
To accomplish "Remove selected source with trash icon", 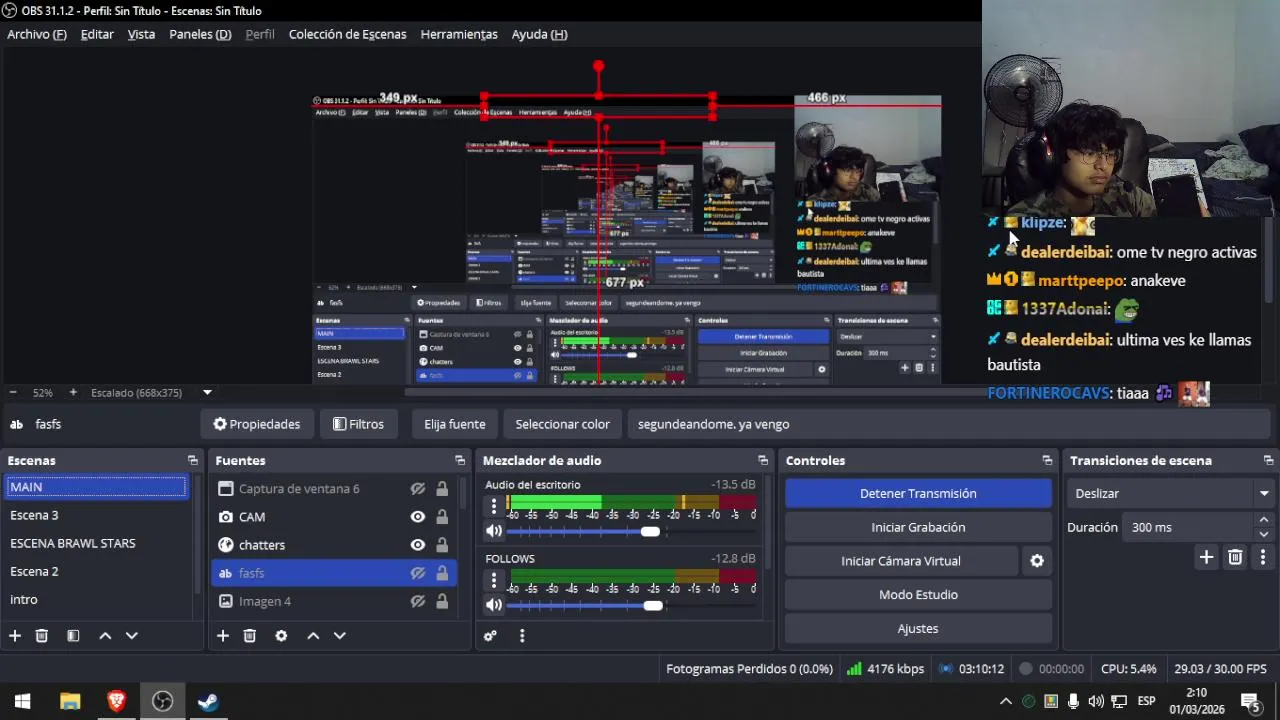I will [250, 636].
